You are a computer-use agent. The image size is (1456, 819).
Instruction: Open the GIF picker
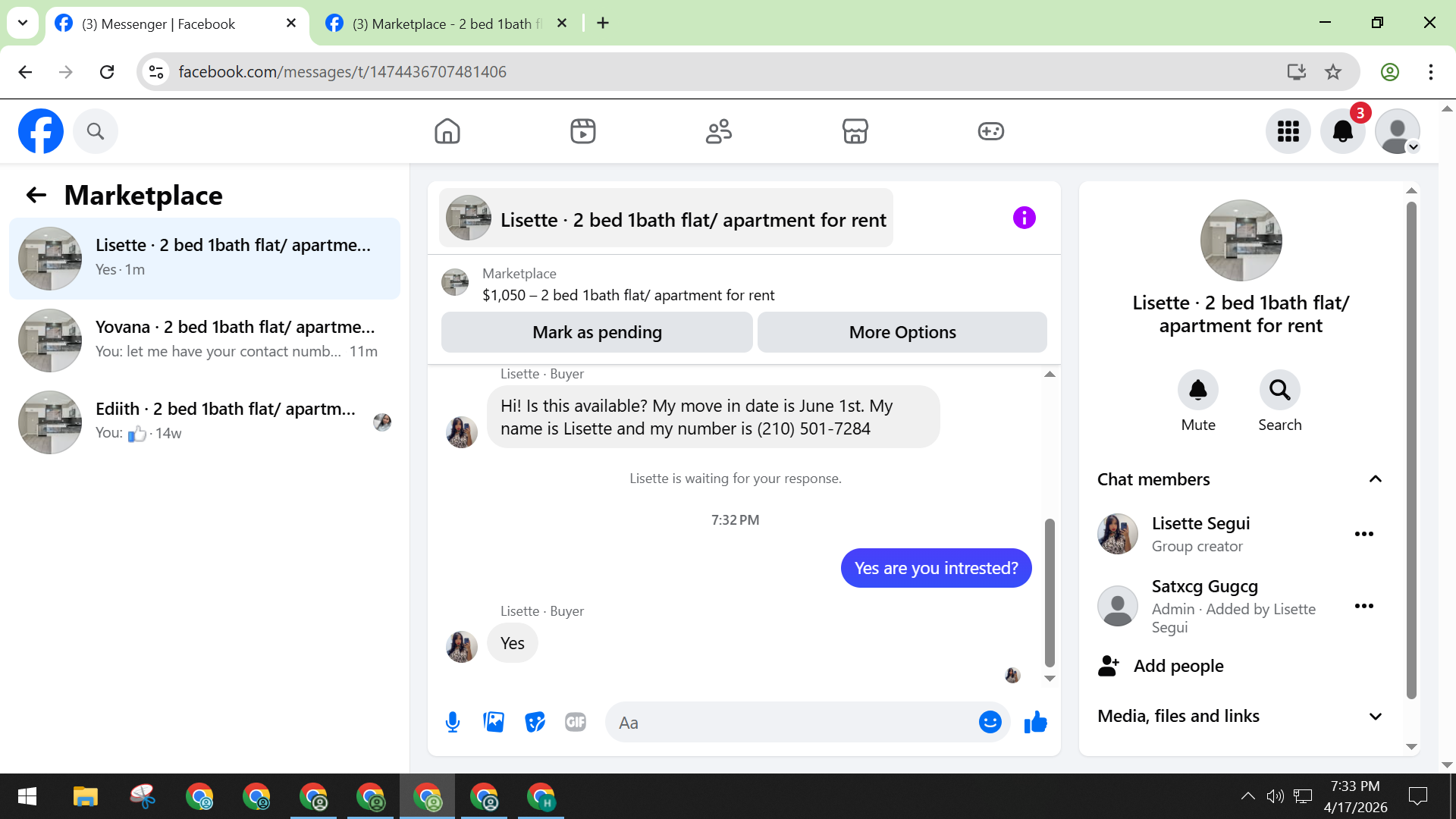point(576,722)
